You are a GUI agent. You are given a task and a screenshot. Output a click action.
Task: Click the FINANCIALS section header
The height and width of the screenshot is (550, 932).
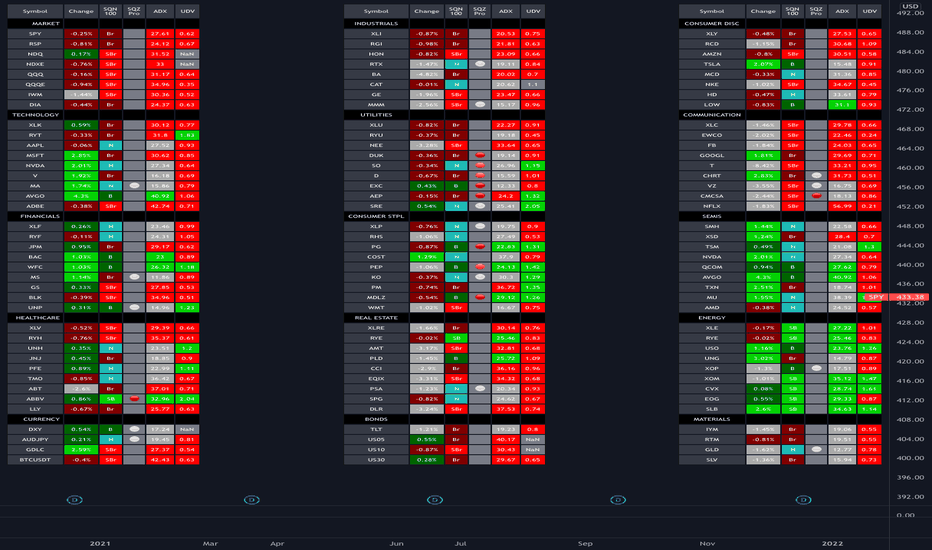tap(40, 216)
